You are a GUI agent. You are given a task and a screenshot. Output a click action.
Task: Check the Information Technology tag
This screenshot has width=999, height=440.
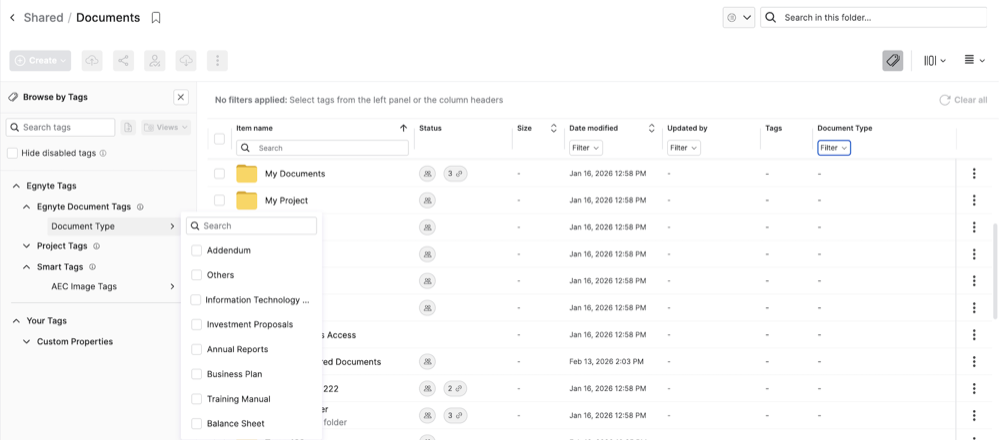tap(196, 300)
